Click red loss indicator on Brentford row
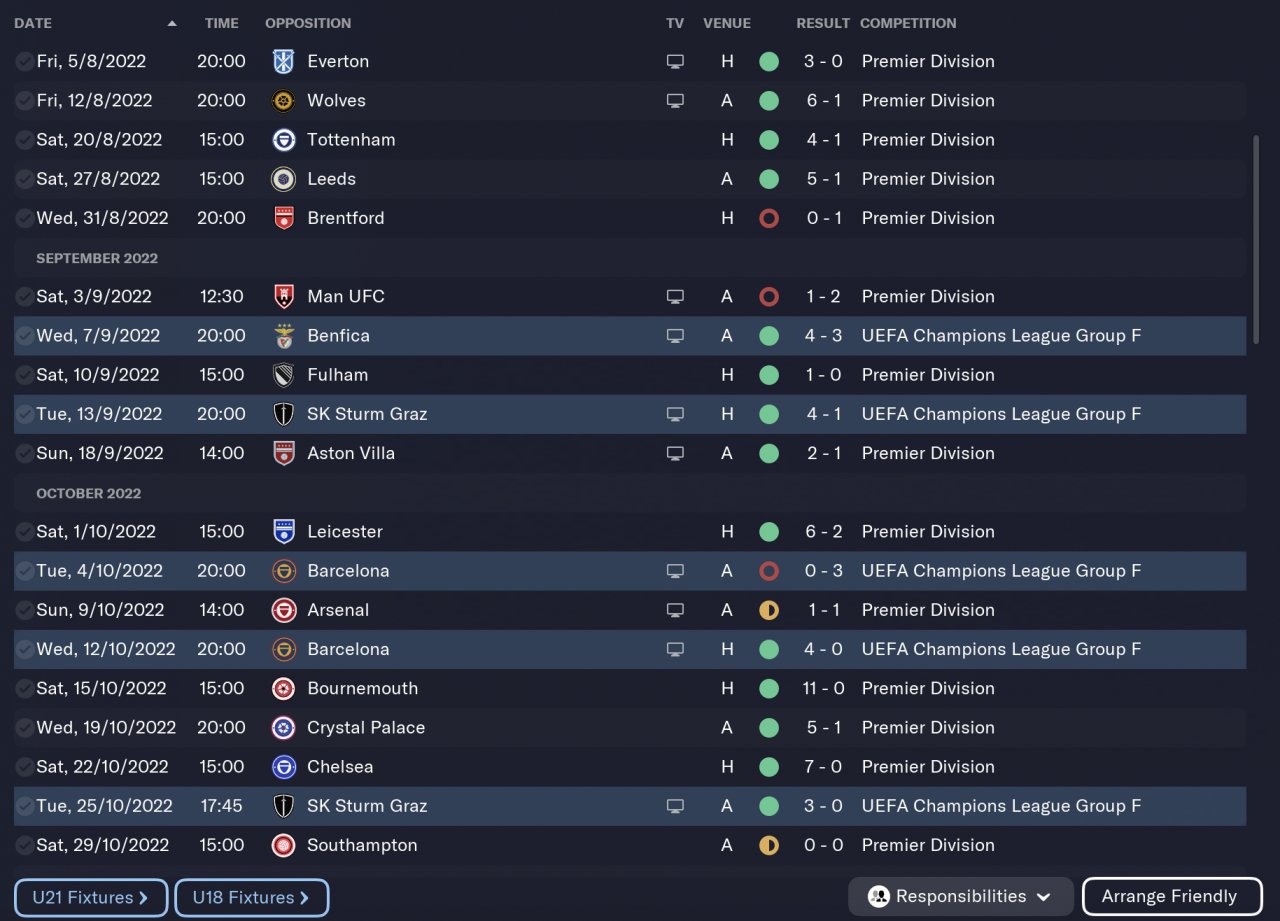 (768, 218)
